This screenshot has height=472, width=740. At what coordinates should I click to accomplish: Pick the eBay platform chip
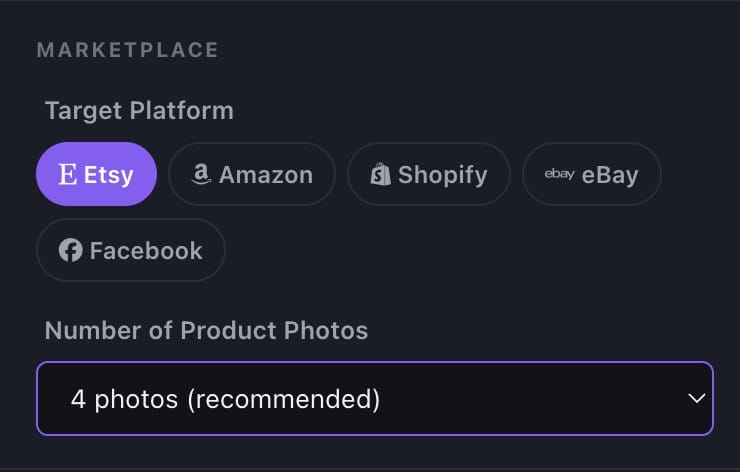(591, 174)
